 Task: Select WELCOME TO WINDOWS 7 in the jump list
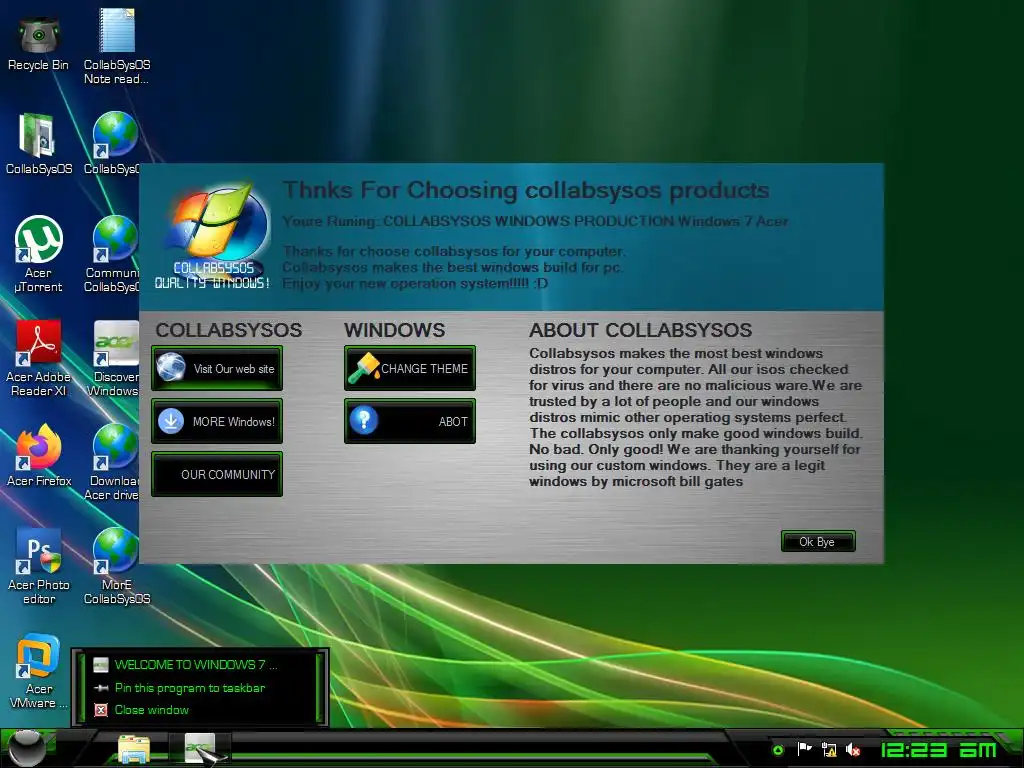pyautogui.click(x=196, y=665)
